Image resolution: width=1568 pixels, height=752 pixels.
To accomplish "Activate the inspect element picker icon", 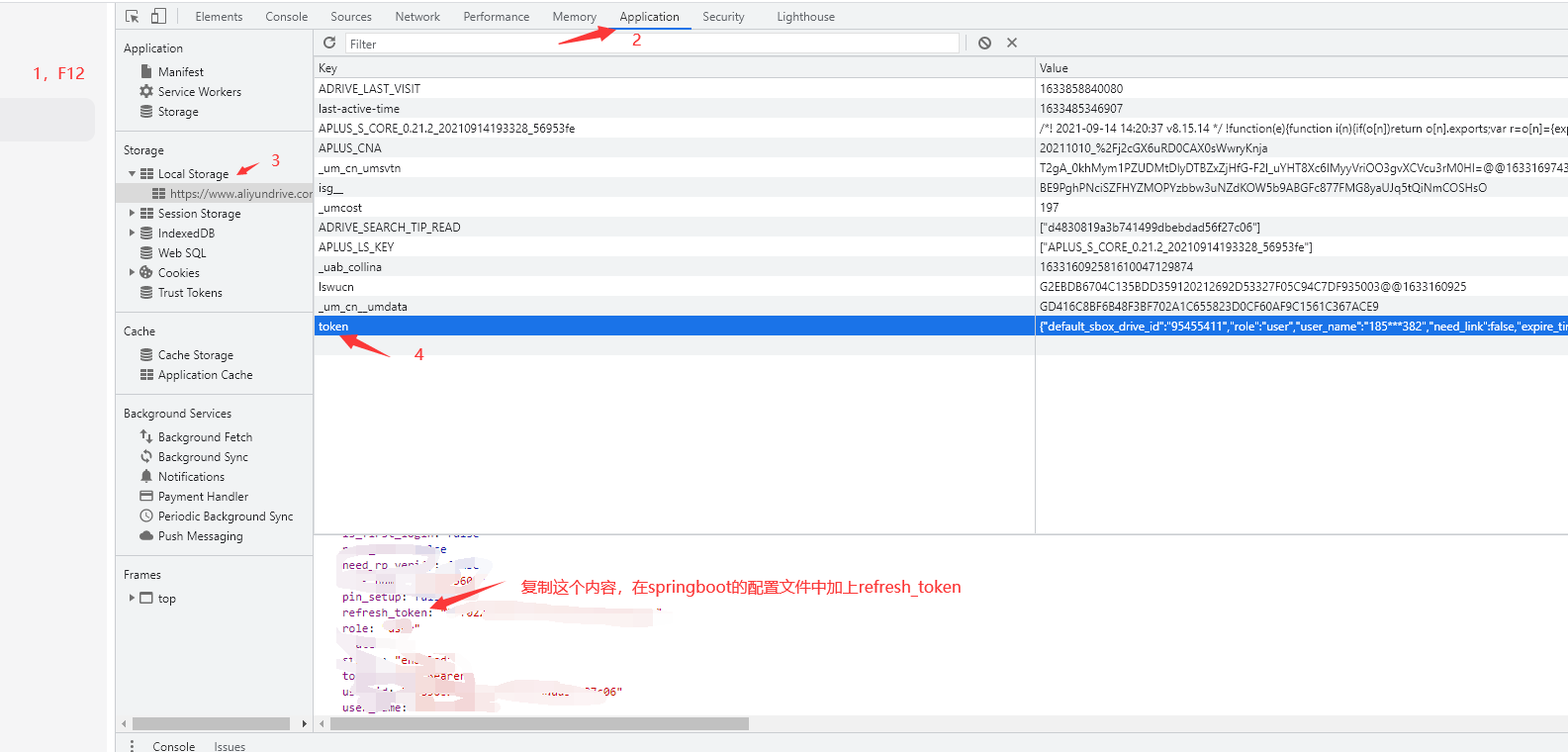I will tap(132, 16).
